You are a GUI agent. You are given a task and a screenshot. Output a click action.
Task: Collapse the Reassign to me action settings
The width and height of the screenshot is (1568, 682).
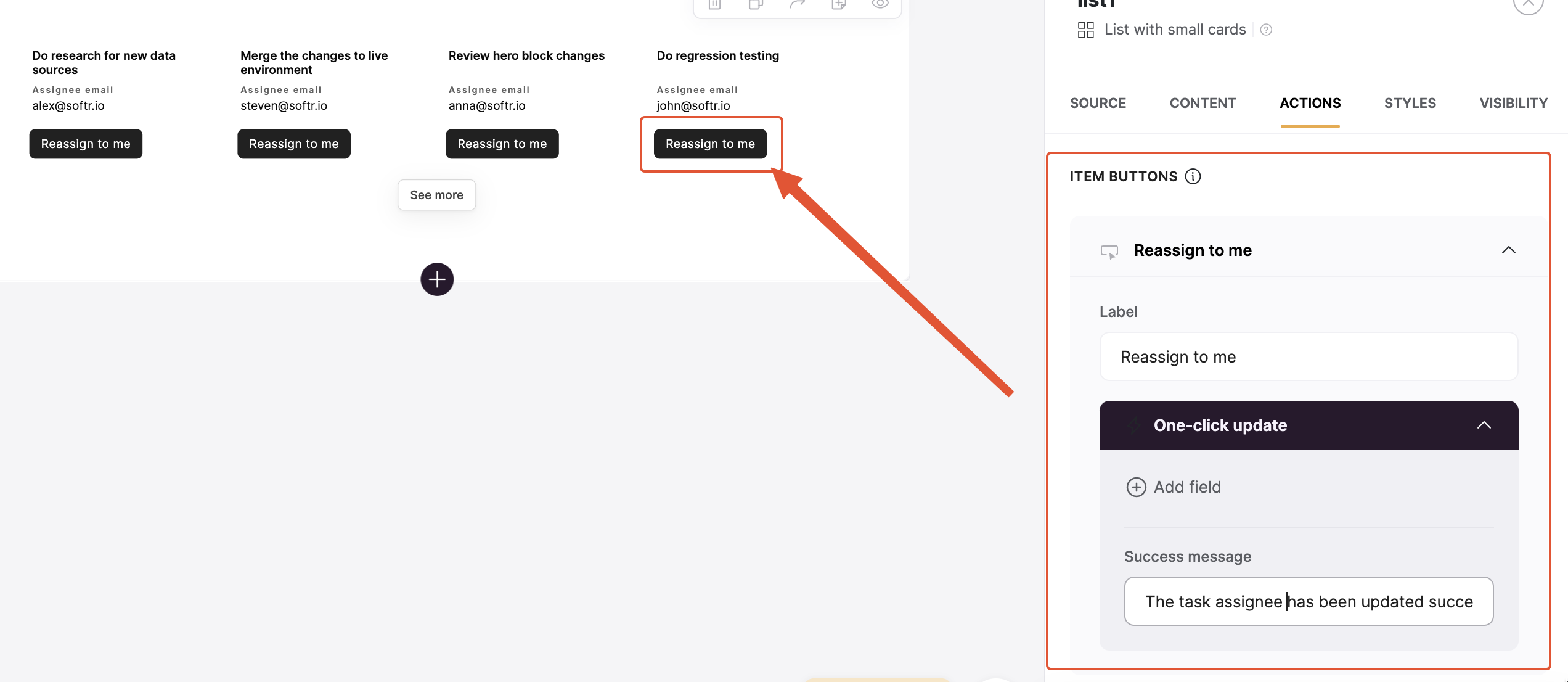coord(1509,250)
